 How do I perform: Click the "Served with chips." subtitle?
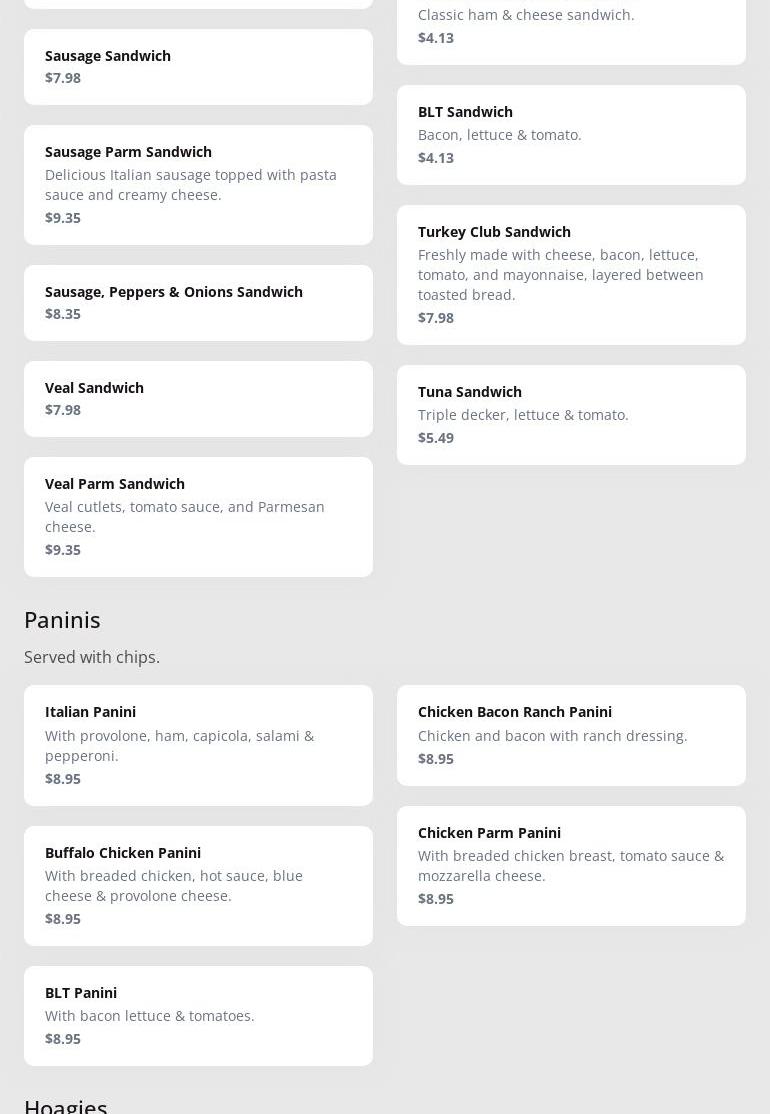click(92, 657)
